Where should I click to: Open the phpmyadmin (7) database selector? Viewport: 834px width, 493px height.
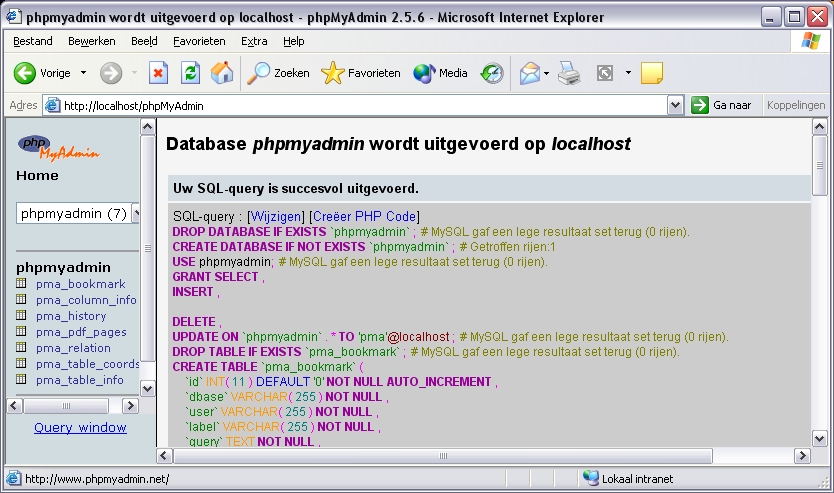point(78,213)
